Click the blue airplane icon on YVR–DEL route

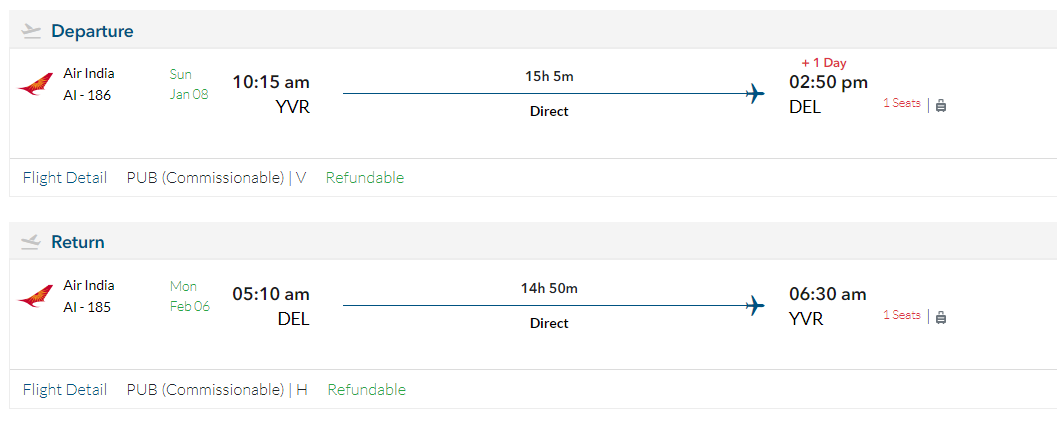pyautogui.click(x=755, y=94)
